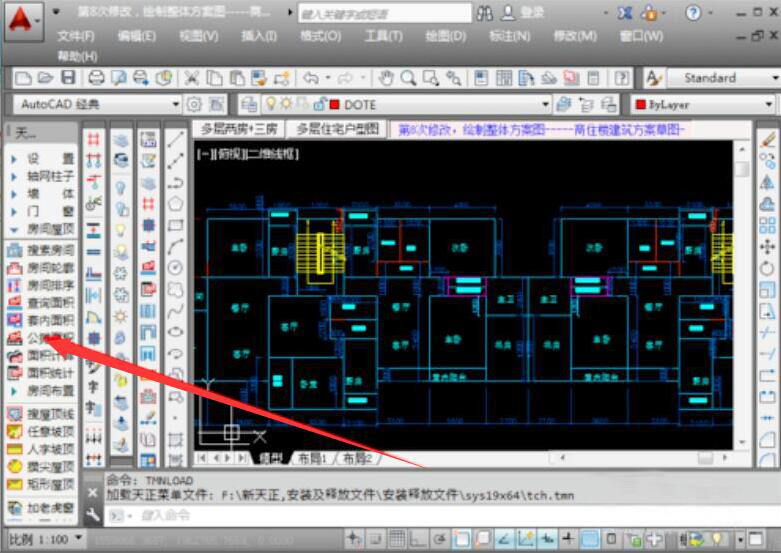Open the 多层住宅户型图 drawing tab
781x553 pixels.
(x=337, y=129)
